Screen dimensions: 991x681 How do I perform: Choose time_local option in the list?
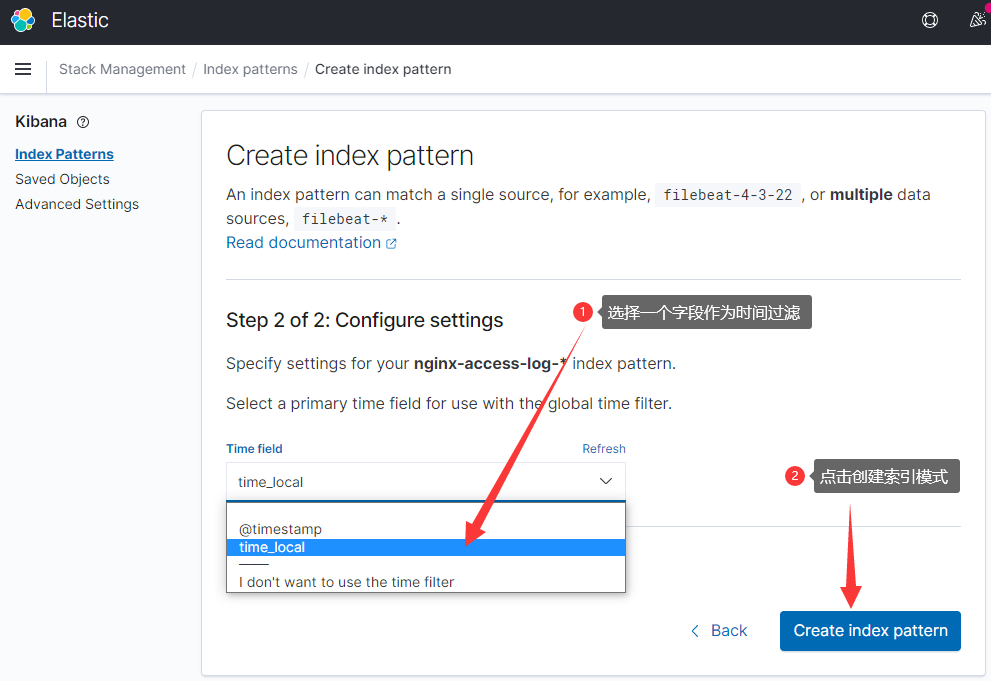(x=272, y=547)
